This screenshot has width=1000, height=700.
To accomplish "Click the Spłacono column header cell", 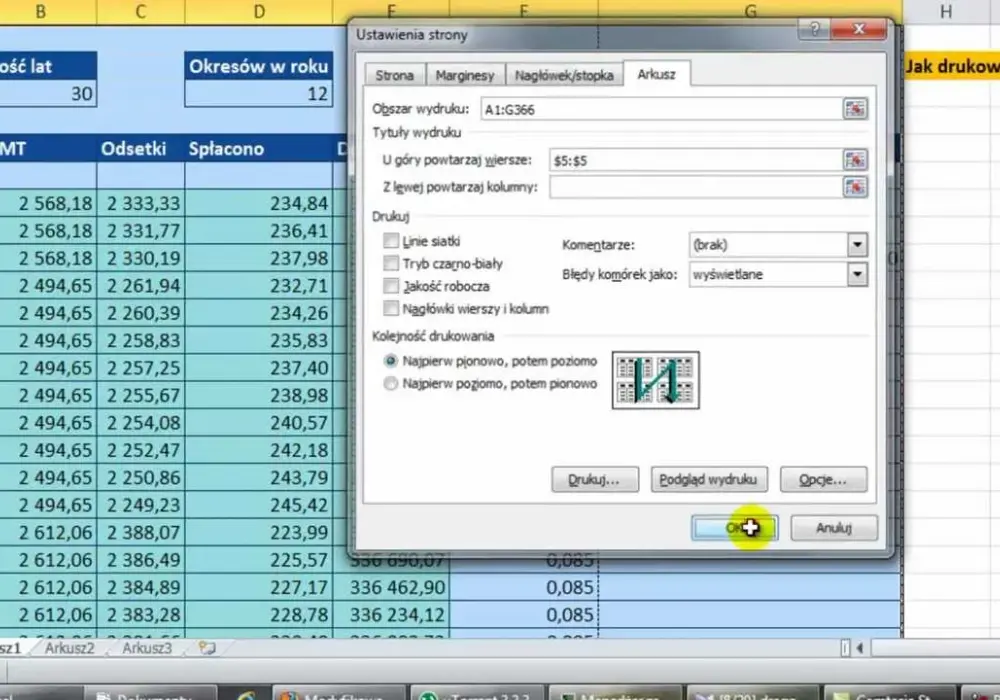I will (x=258, y=149).
